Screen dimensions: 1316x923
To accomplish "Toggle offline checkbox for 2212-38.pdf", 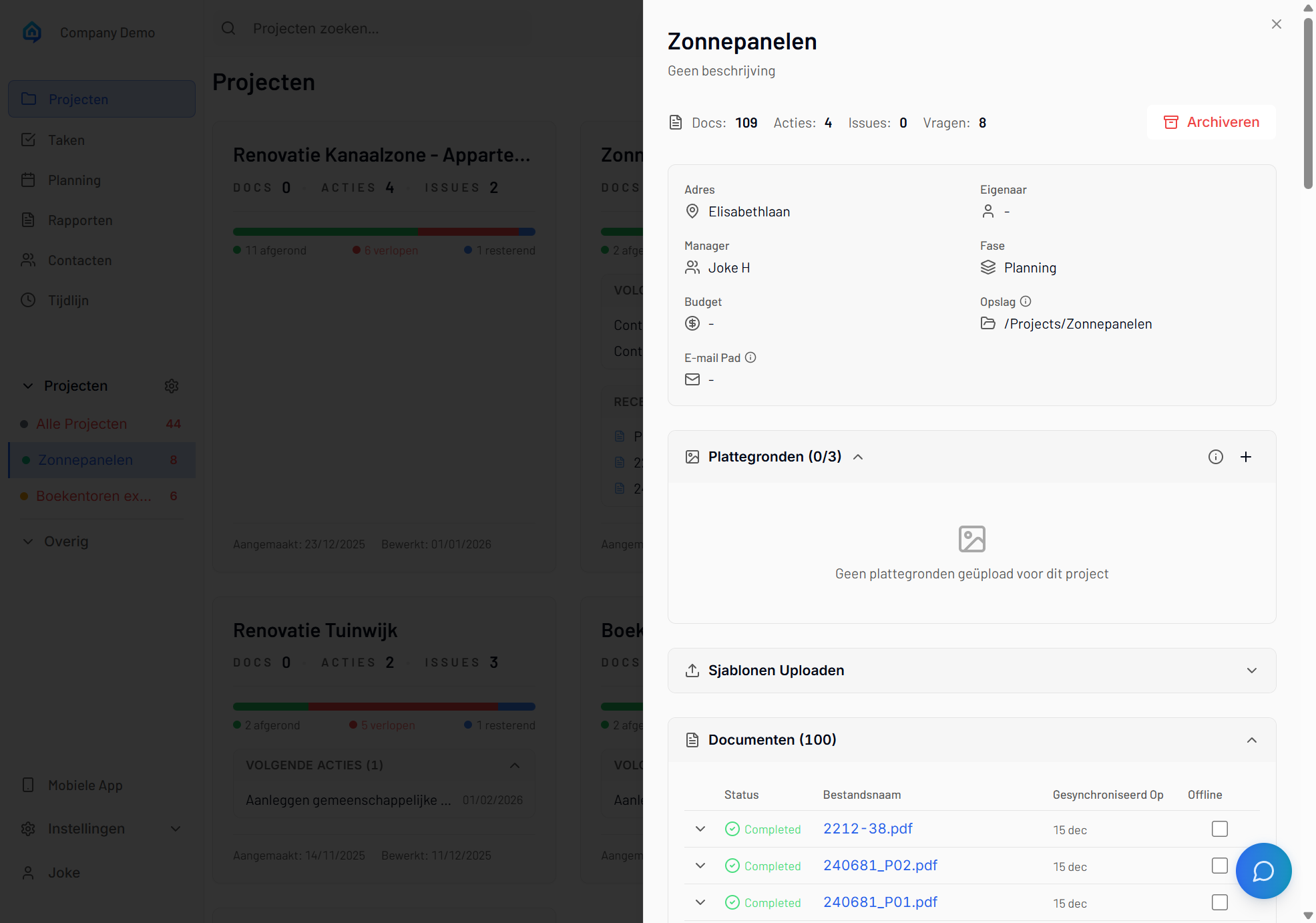I will [1220, 829].
